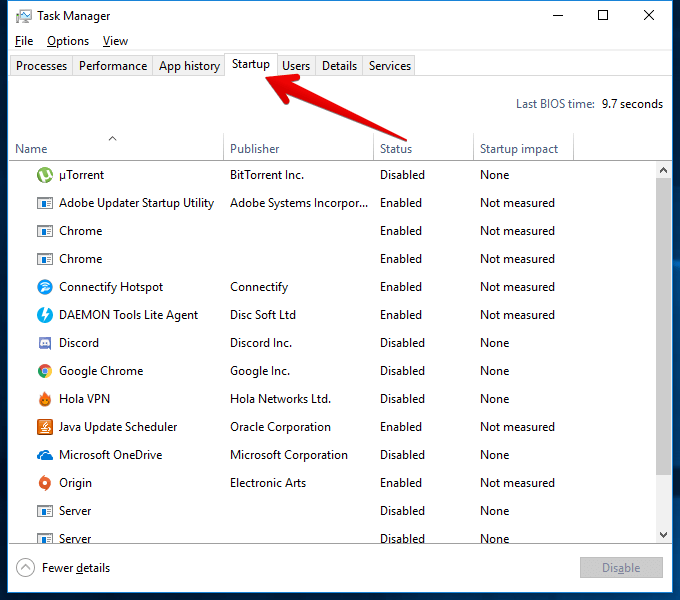Switch to the Services tab
The width and height of the screenshot is (680, 600).
(389, 66)
